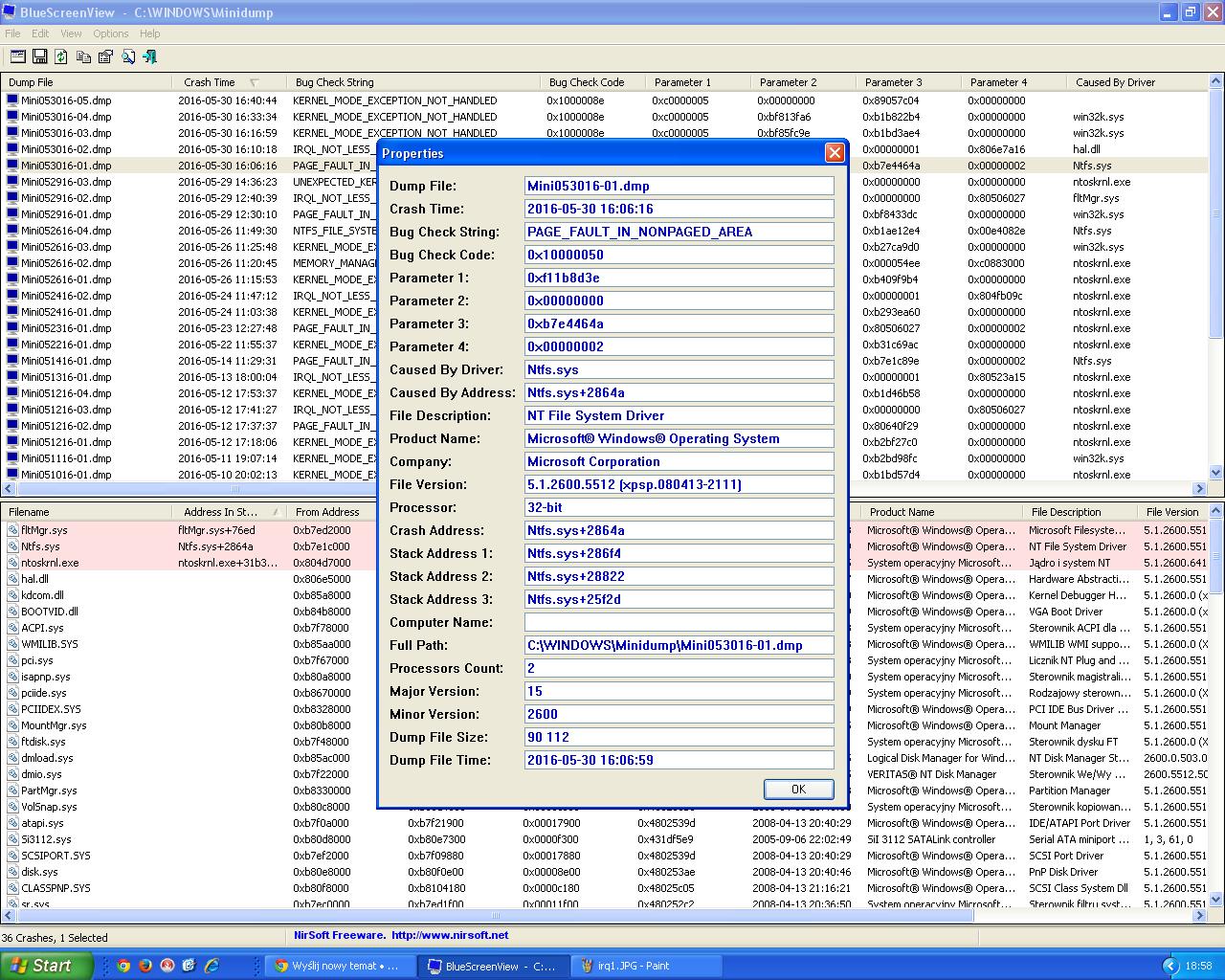The height and width of the screenshot is (980, 1225).
Task: Open the nirsoft.net link in status bar
Action: 450,935
